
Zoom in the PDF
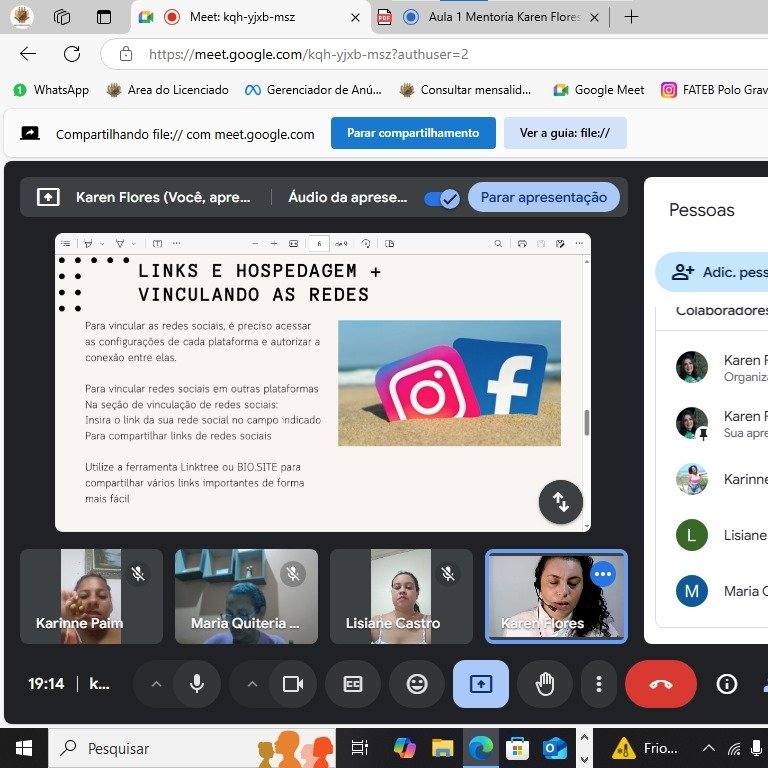click(x=274, y=243)
